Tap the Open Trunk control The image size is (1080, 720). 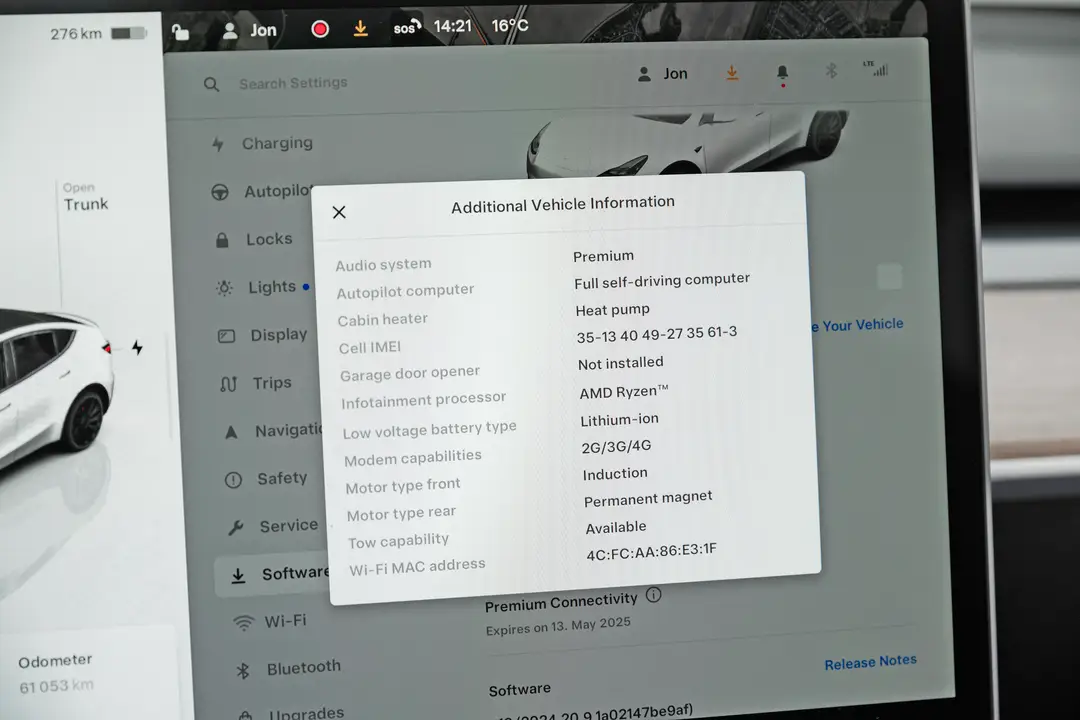85,197
